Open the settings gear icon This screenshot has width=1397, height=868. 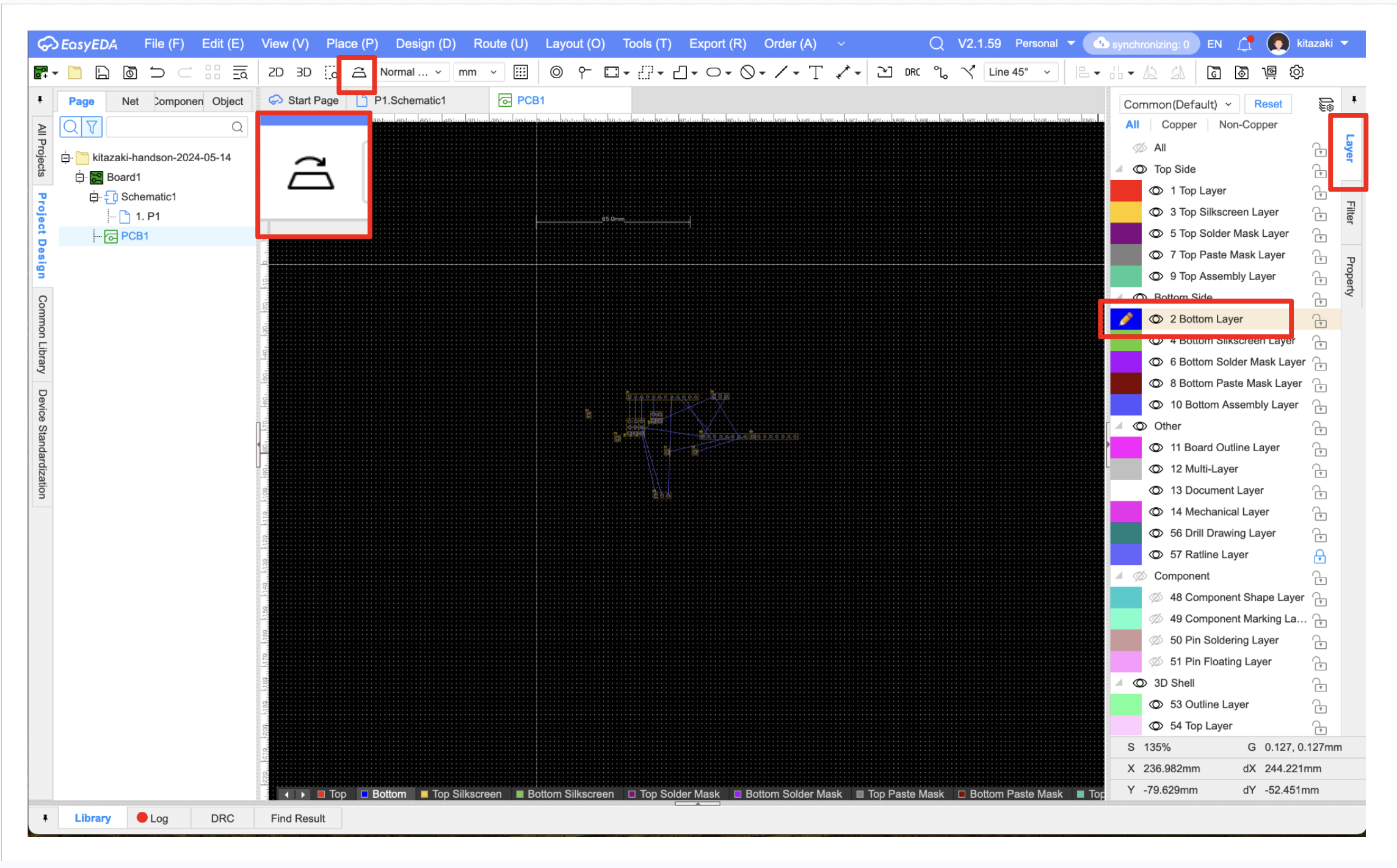[1296, 73]
